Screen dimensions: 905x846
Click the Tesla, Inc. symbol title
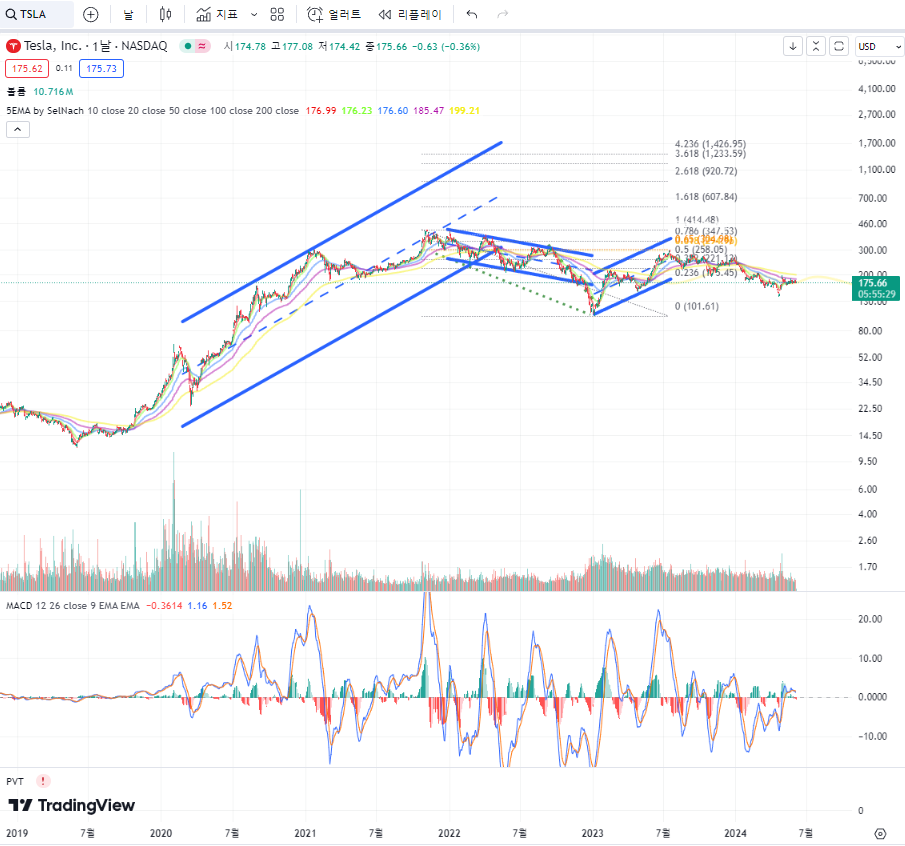95,46
